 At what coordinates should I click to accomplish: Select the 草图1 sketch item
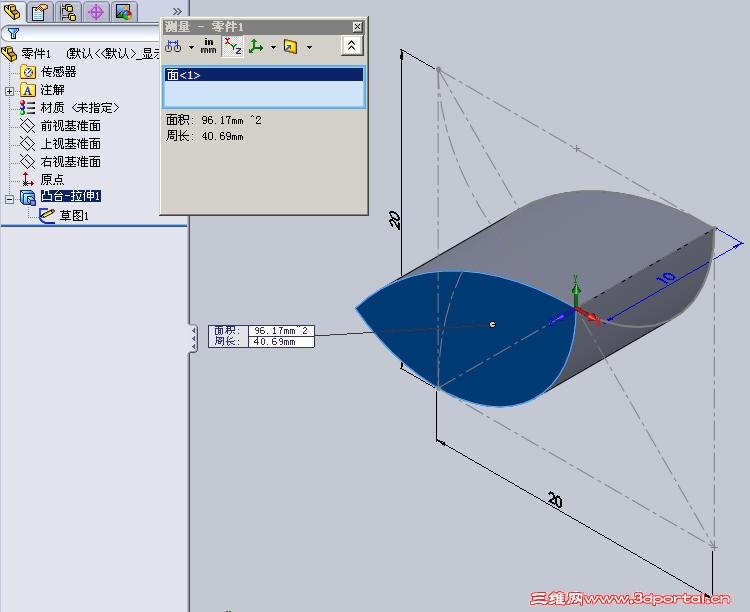[x=74, y=216]
